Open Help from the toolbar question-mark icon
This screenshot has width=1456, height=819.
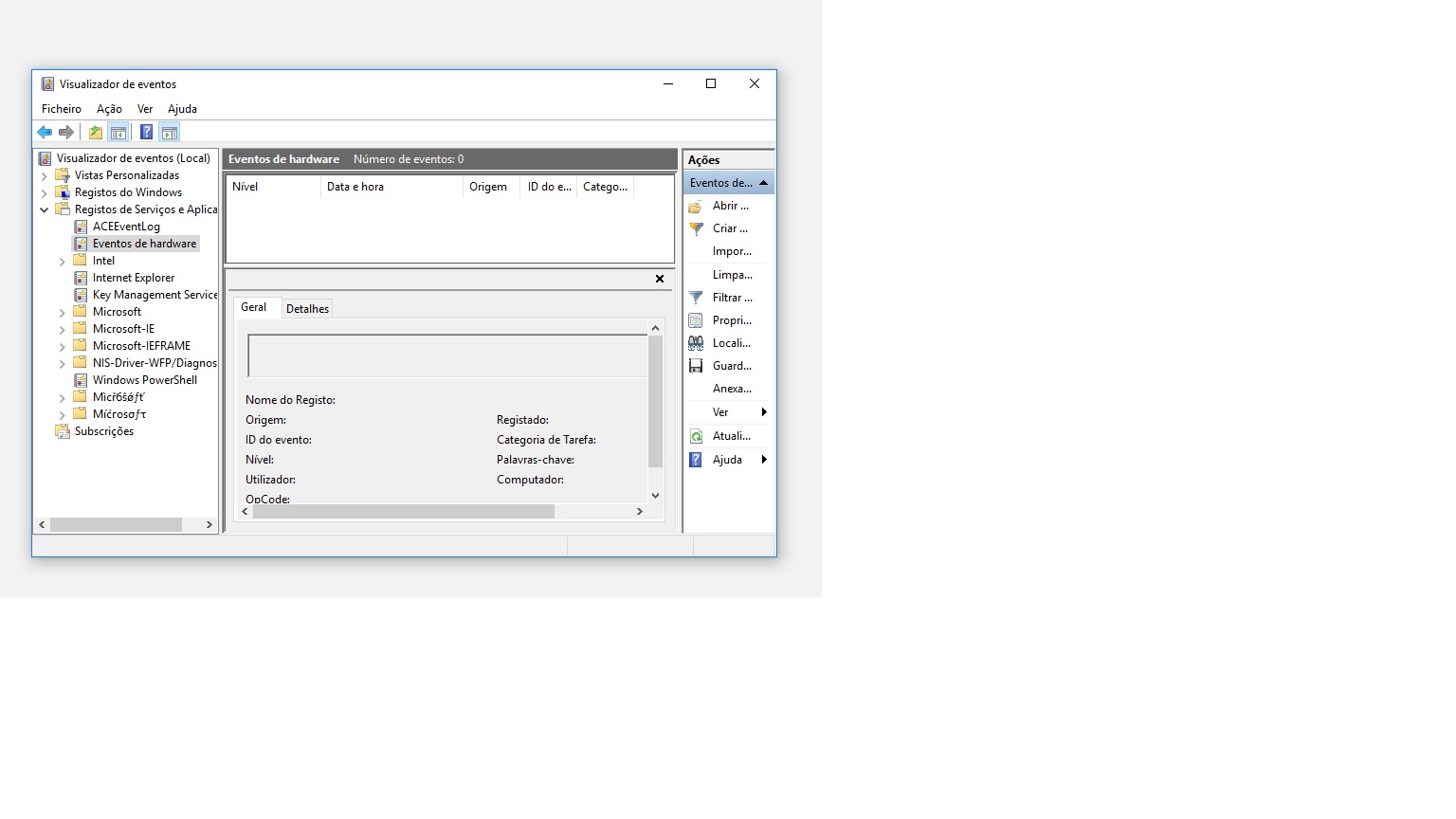click(x=146, y=133)
